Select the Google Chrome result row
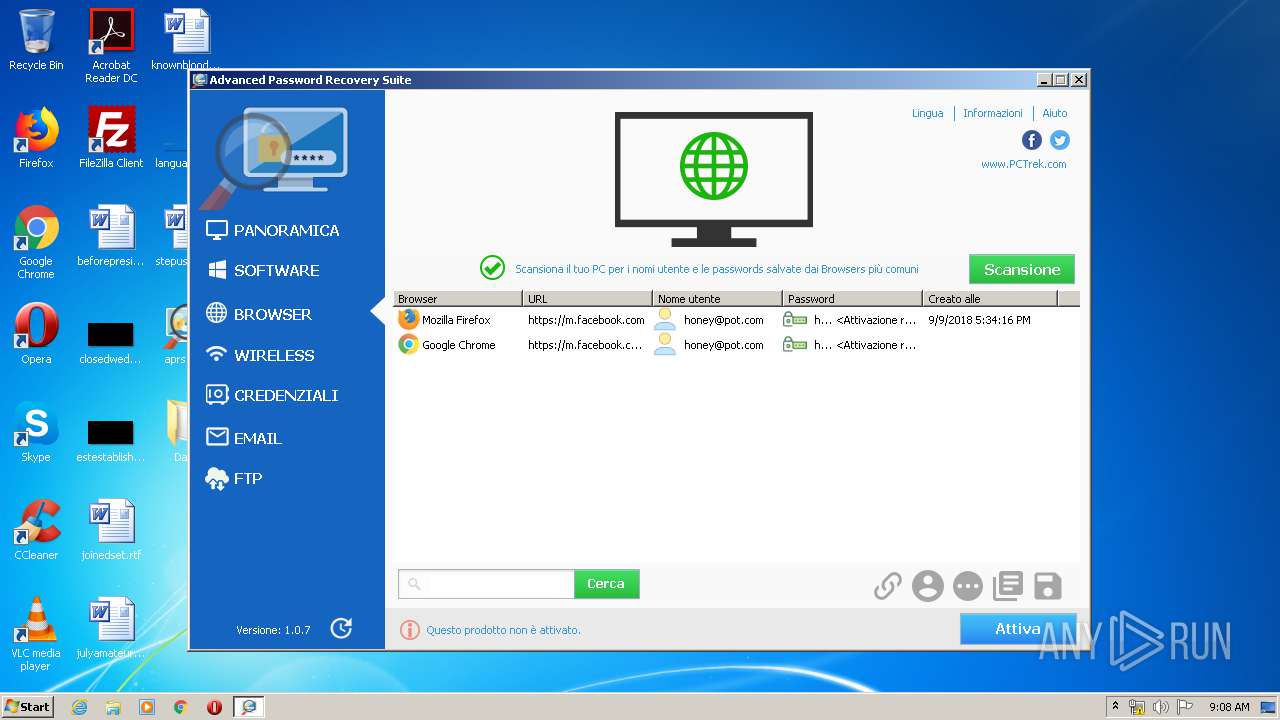The height and width of the screenshot is (720, 1280). (737, 345)
